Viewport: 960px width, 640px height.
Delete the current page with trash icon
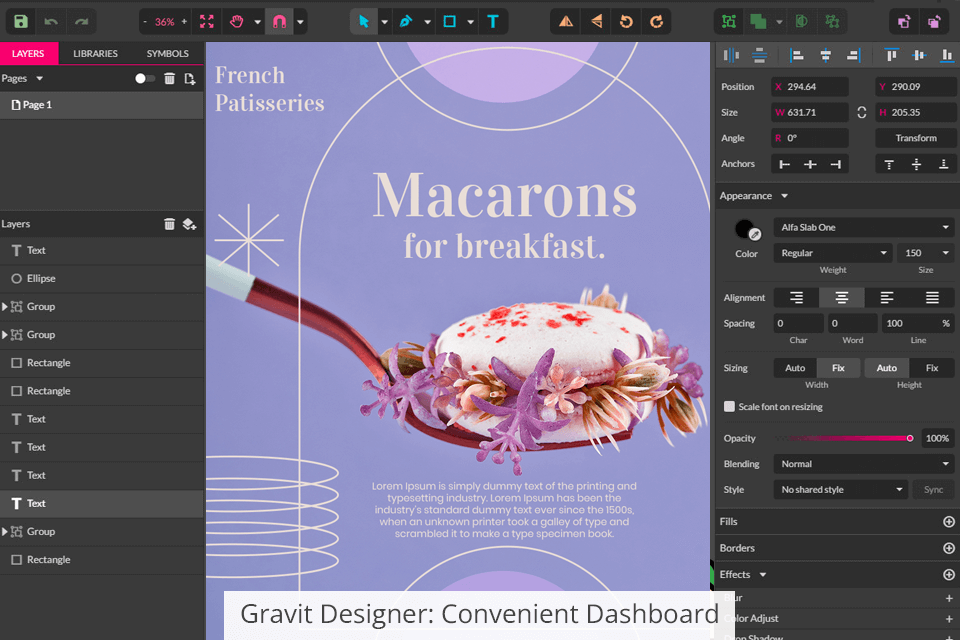tap(170, 78)
